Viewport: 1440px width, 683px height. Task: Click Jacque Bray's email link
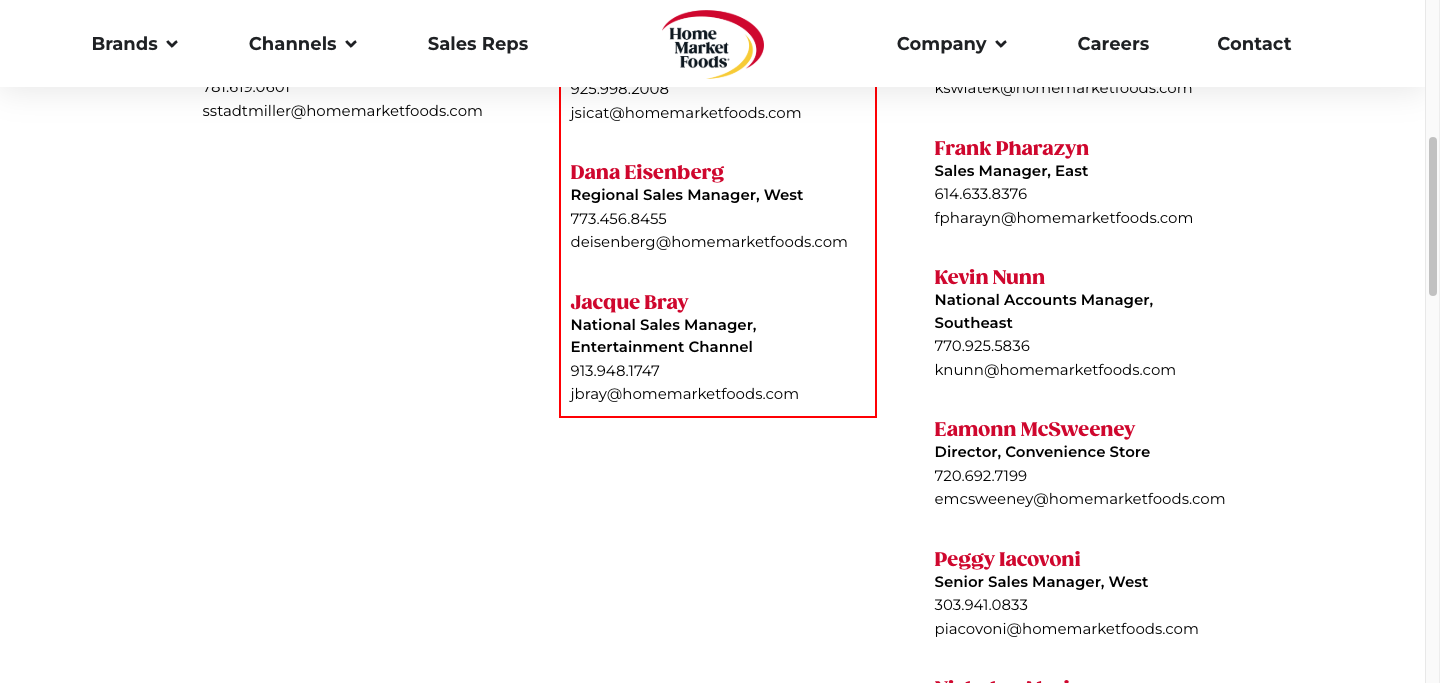(684, 394)
